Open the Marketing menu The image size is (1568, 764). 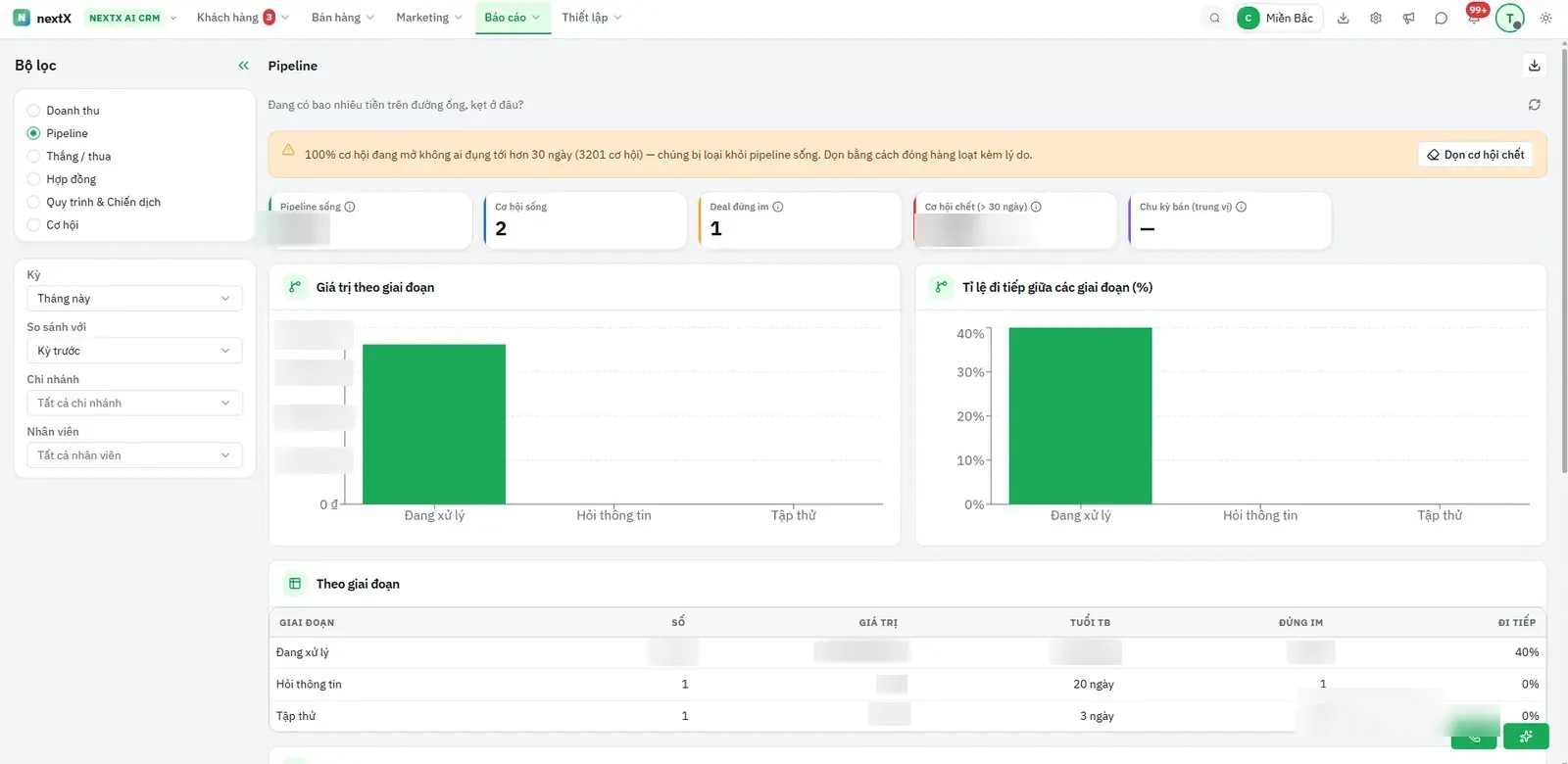click(429, 18)
